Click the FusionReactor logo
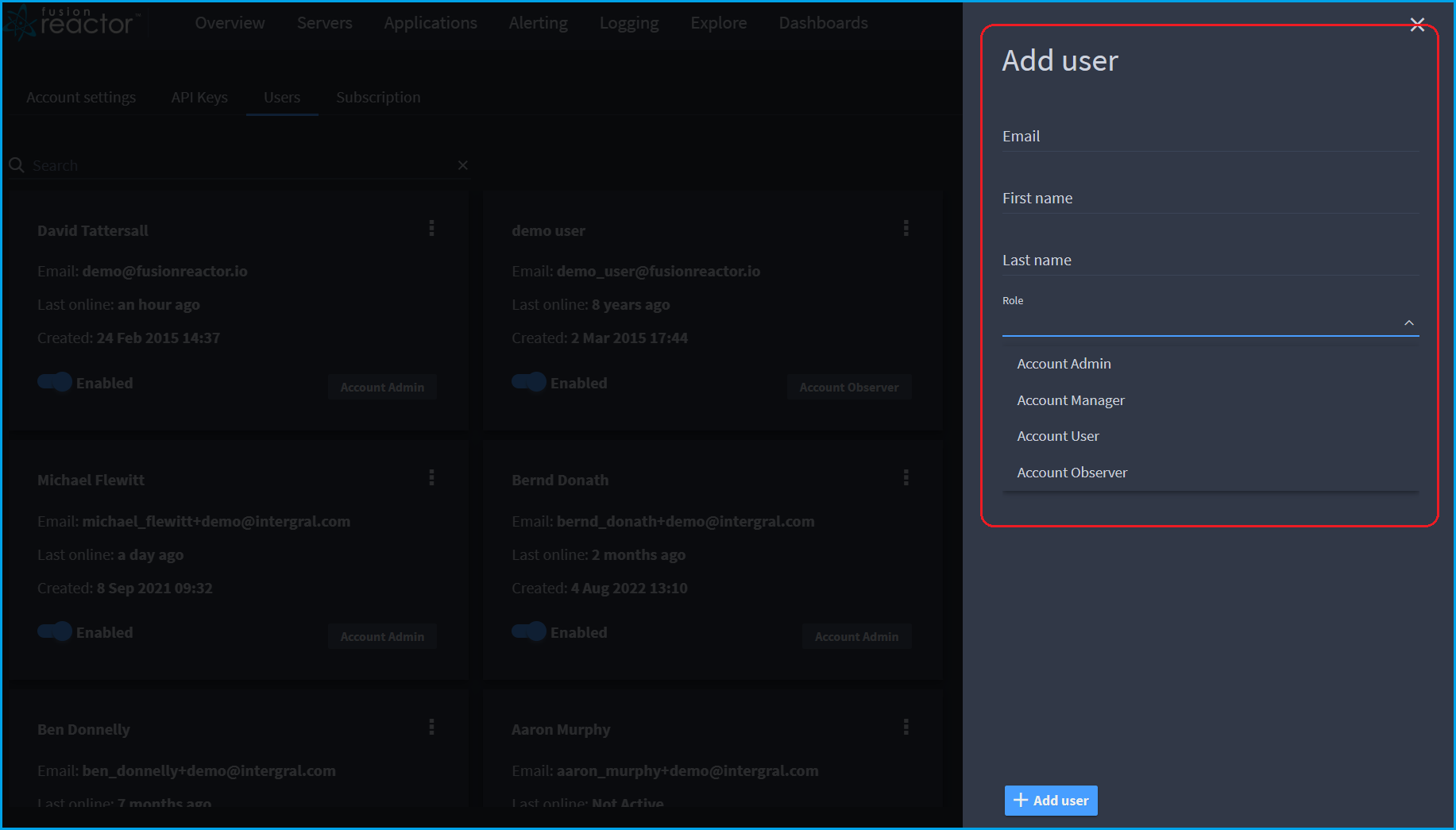The width and height of the screenshot is (1456, 830). tap(71, 22)
